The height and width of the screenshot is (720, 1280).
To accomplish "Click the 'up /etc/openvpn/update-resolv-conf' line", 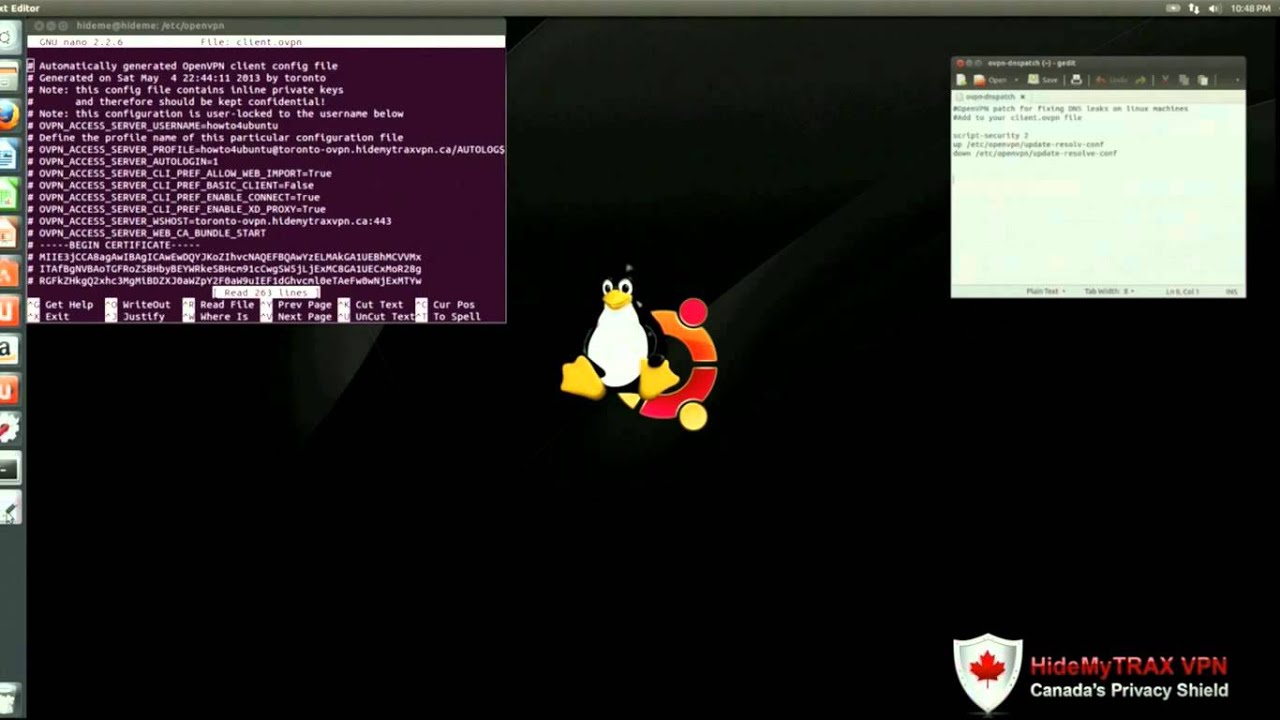I will point(1028,144).
